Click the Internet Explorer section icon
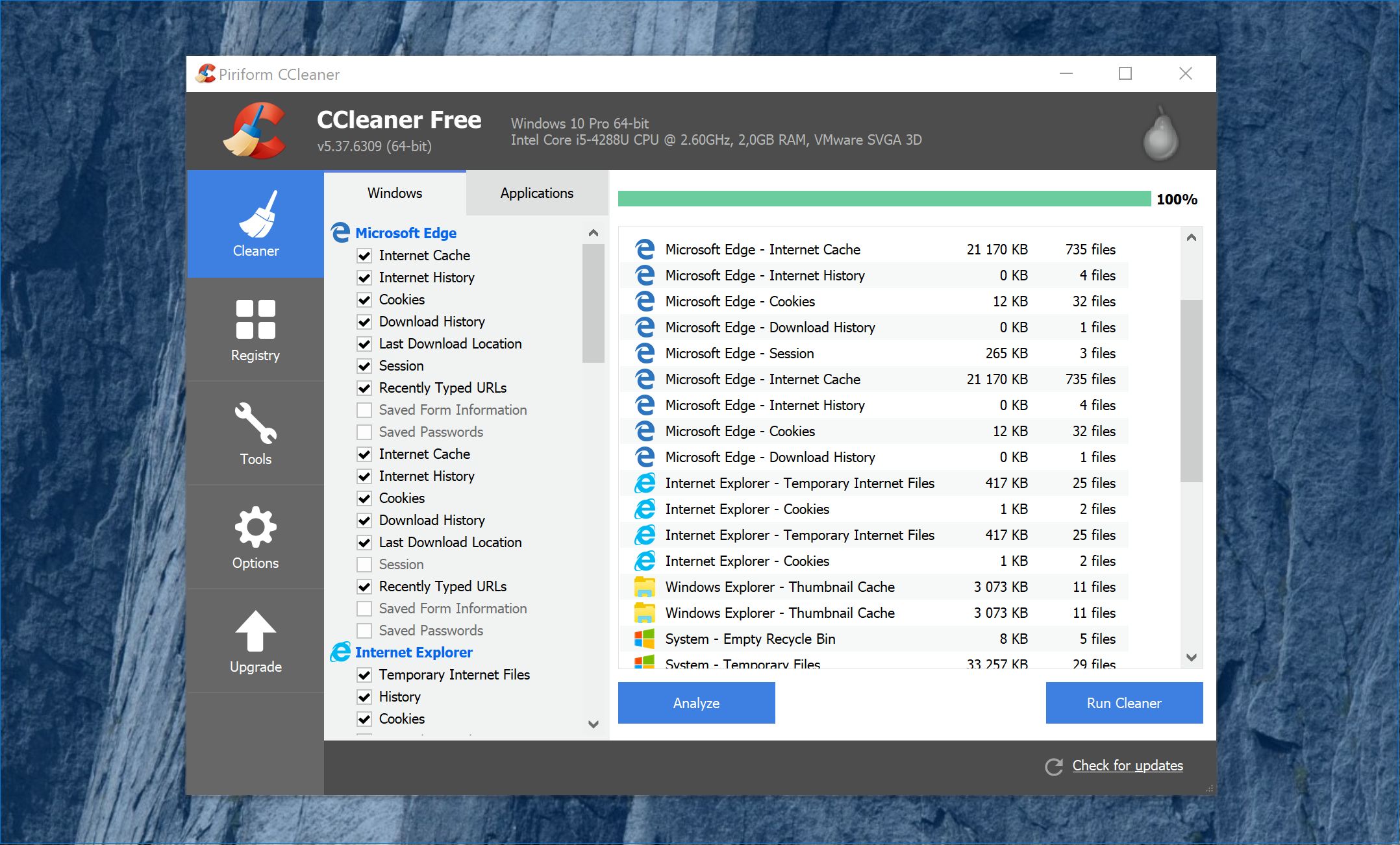Image resolution: width=1400 pixels, height=845 pixels. [340, 652]
